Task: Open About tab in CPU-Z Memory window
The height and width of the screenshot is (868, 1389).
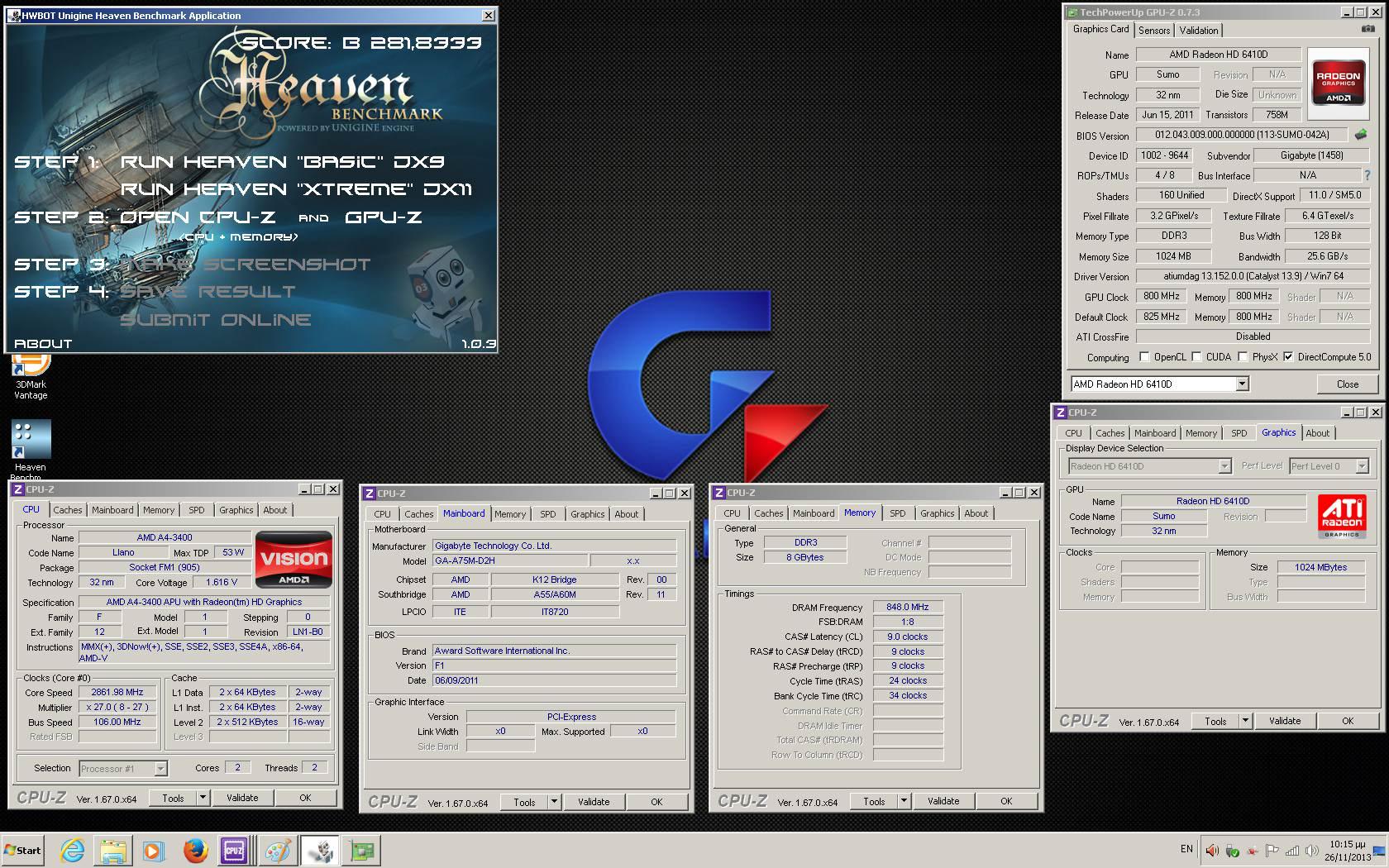Action: point(976,513)
